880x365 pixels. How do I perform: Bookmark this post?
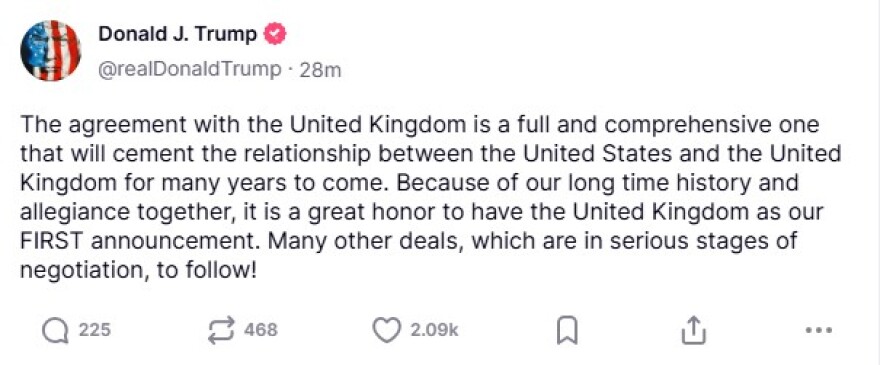point(567,331)
